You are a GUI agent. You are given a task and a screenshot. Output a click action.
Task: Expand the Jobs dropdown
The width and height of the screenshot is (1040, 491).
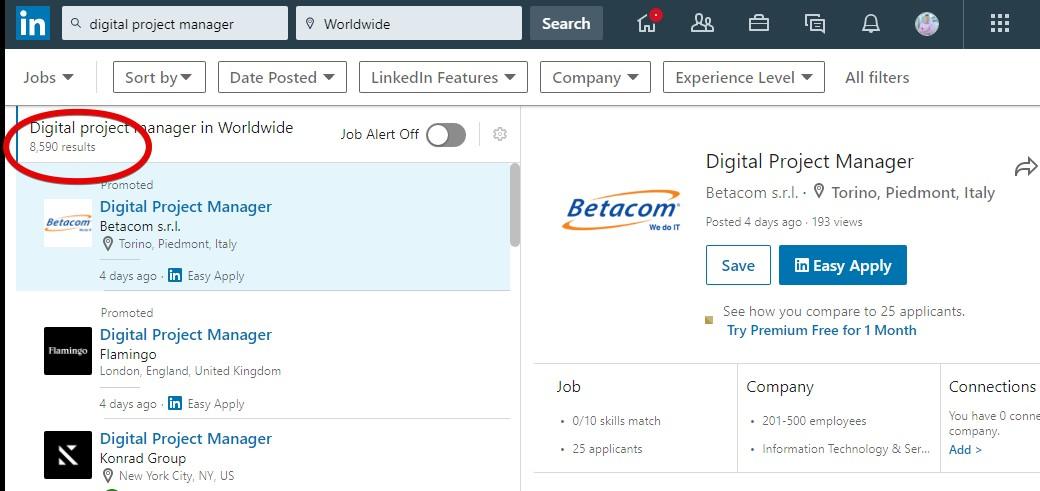point(48,78)
